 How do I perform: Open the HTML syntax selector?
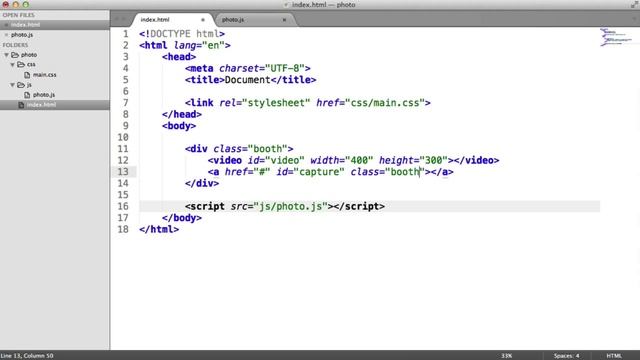pyautogui.click(x=613, y=356)
